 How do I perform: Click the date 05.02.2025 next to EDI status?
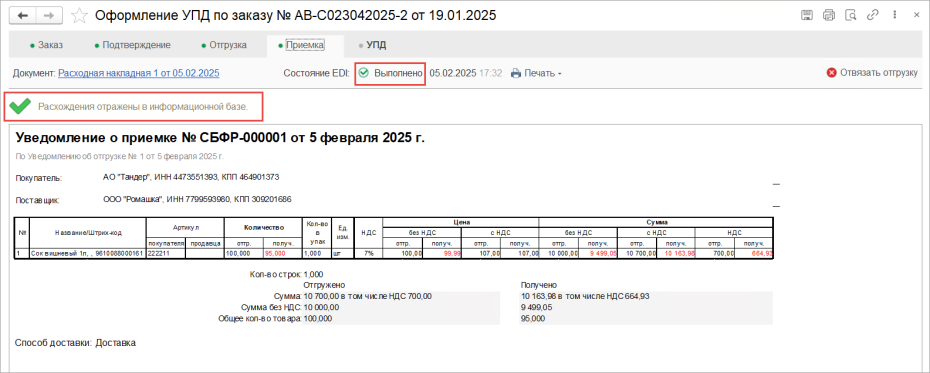[x=453, y=74]
